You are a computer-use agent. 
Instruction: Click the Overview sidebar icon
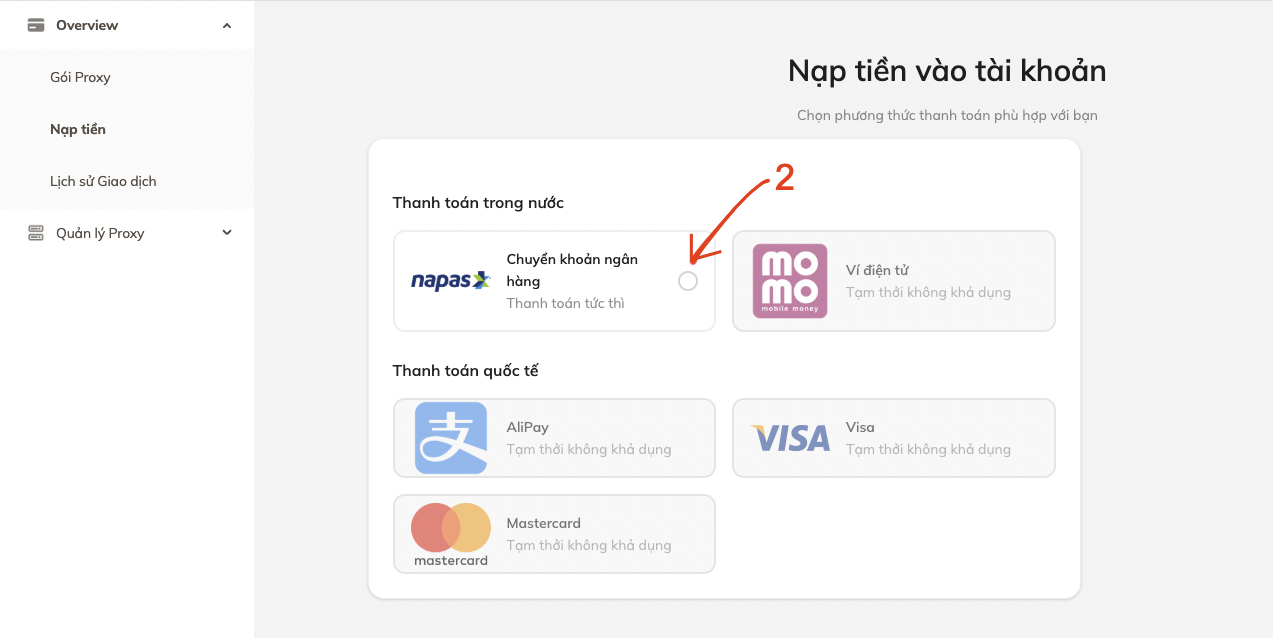point(33,24)
